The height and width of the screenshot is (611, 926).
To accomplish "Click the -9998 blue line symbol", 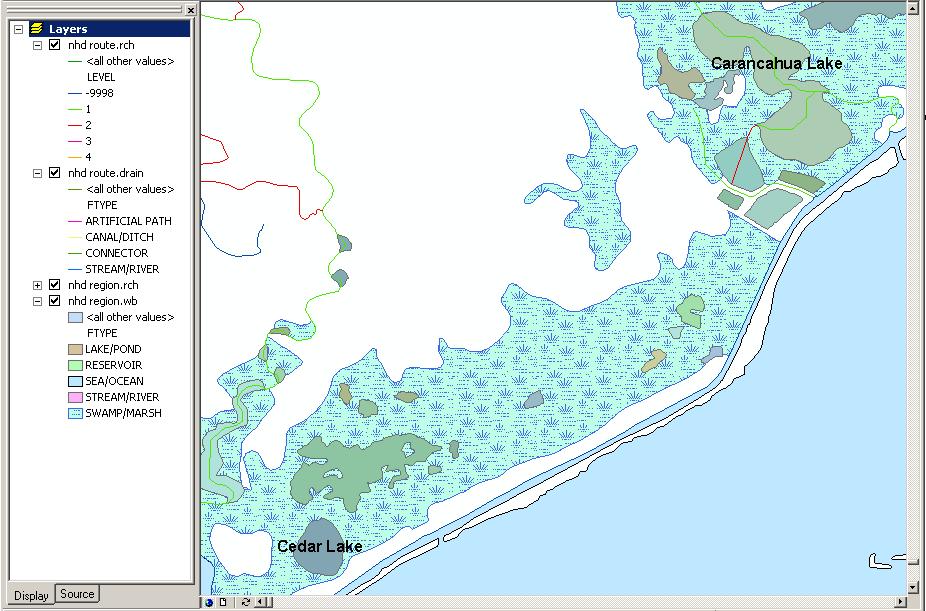I will click(75, 93).
